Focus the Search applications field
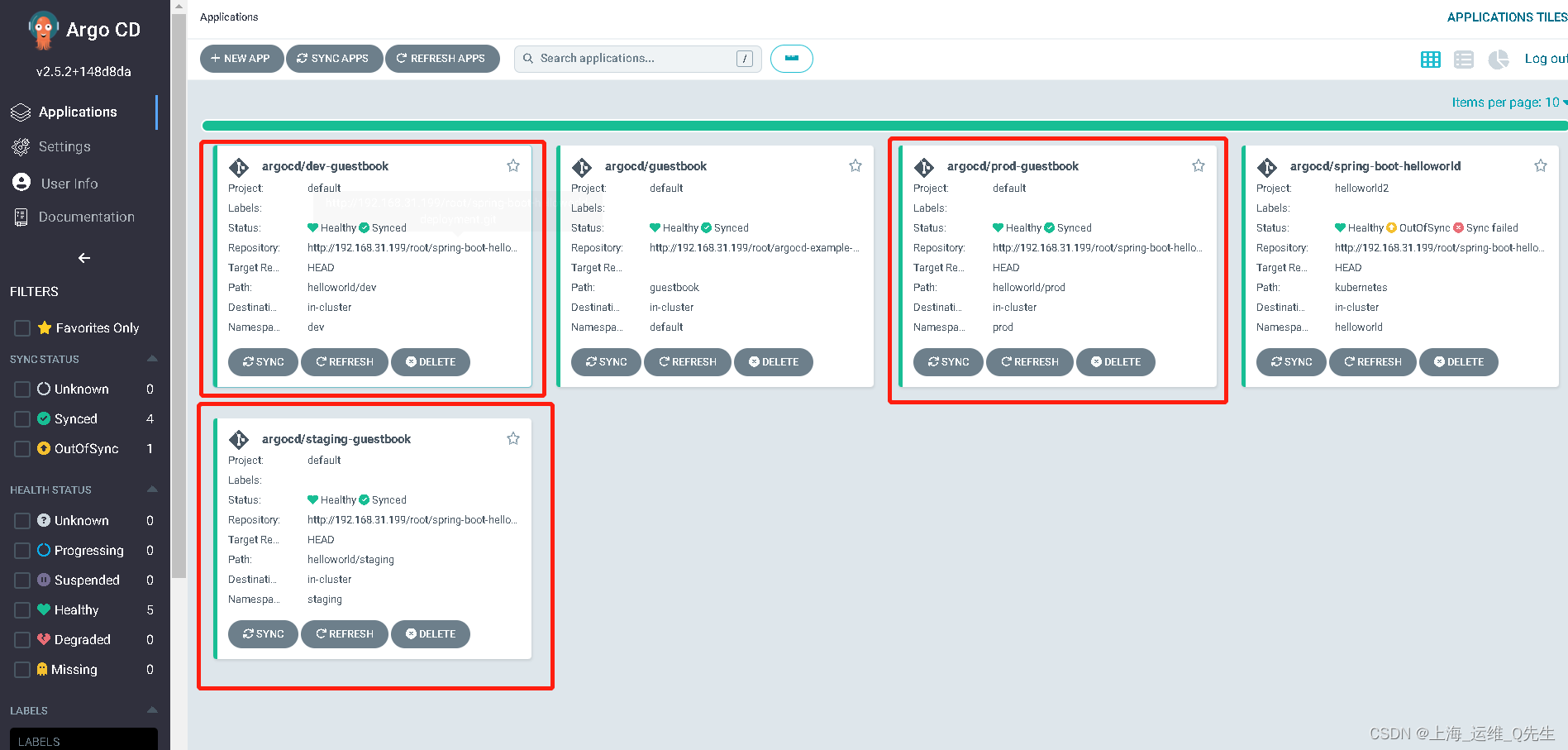 [x=638, y=59]
